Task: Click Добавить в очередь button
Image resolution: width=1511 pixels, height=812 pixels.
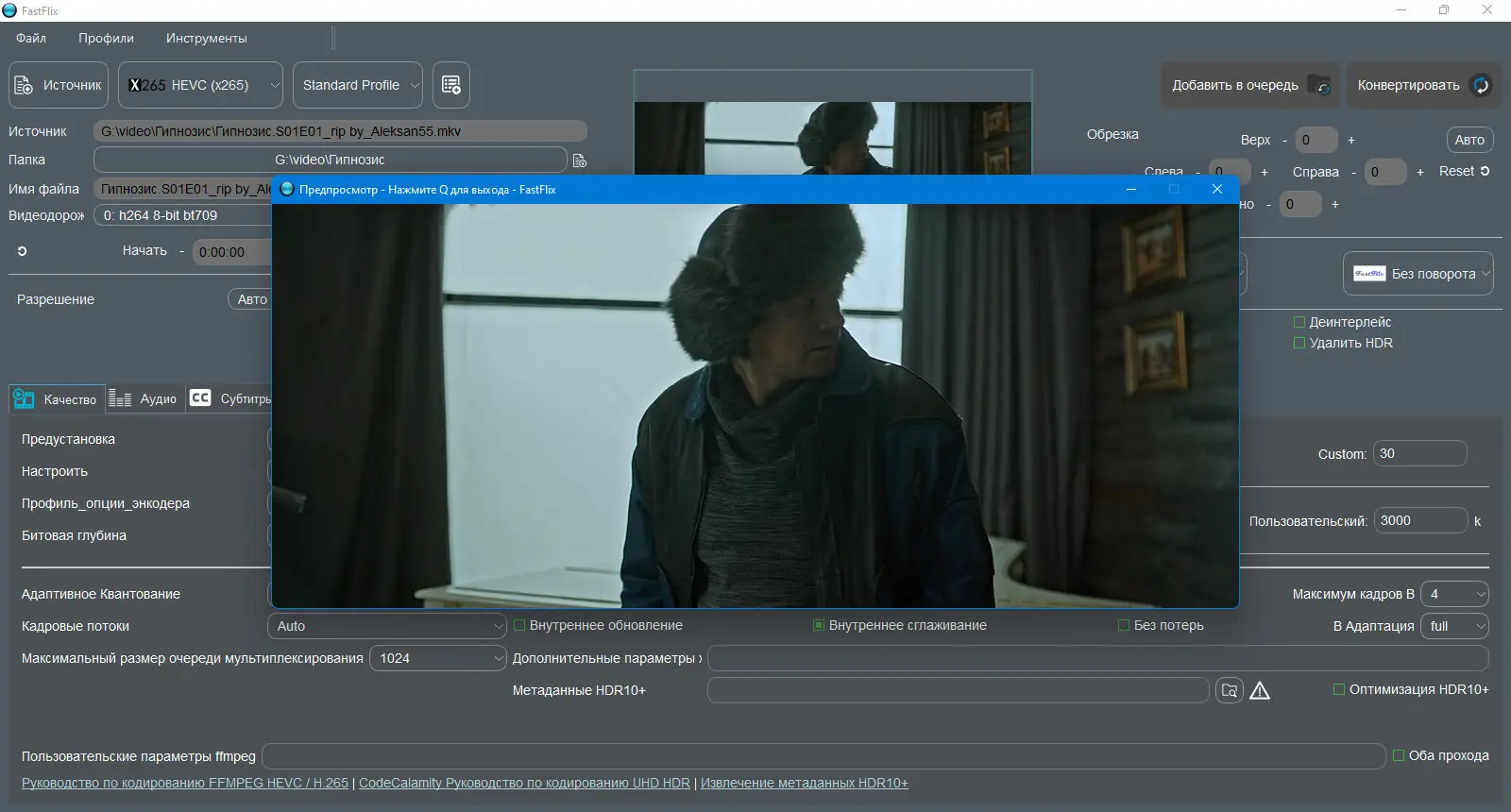Action: click(x=1249, y=85)
